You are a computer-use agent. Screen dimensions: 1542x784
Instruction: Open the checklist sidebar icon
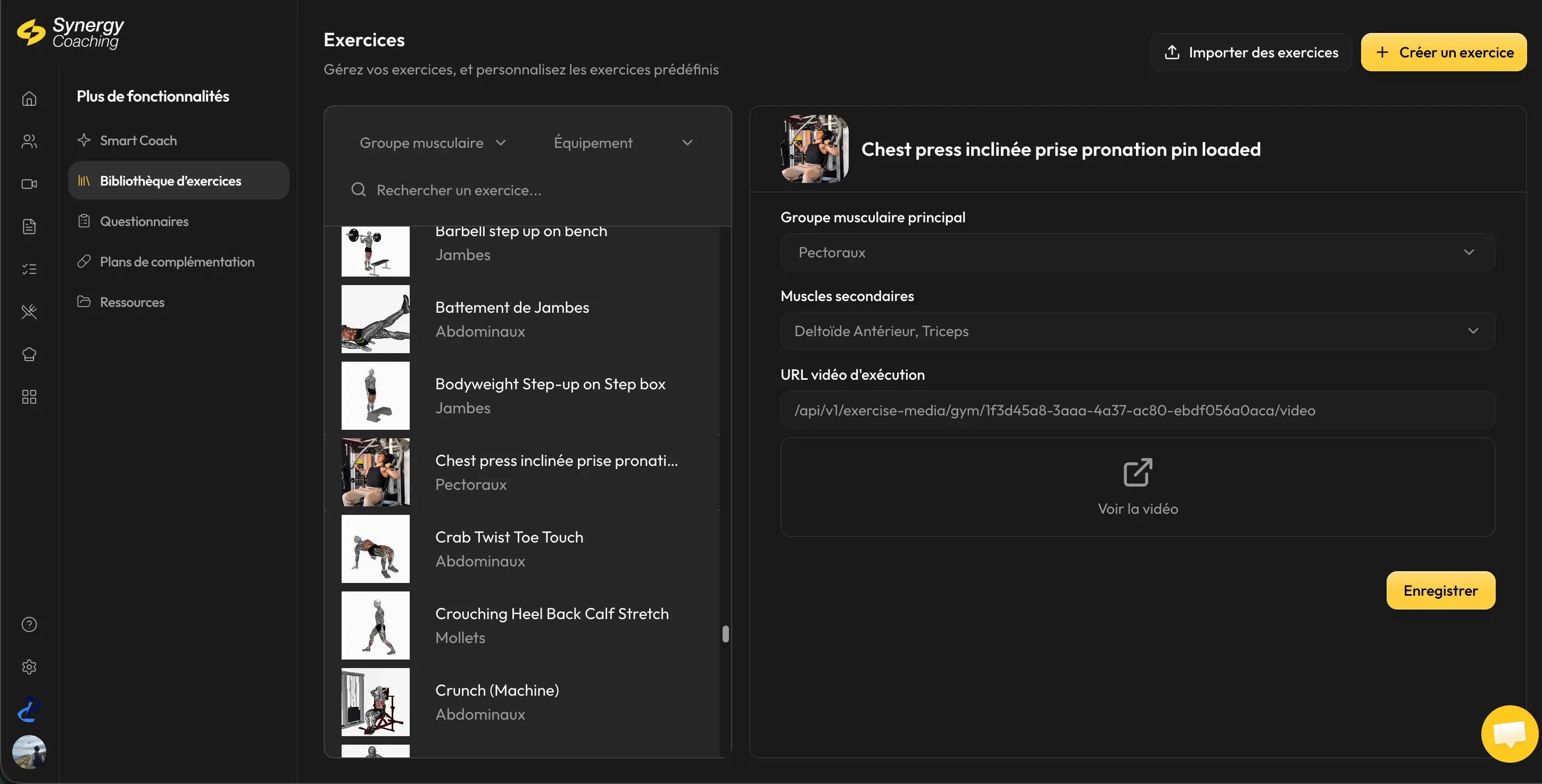[29, 269]
